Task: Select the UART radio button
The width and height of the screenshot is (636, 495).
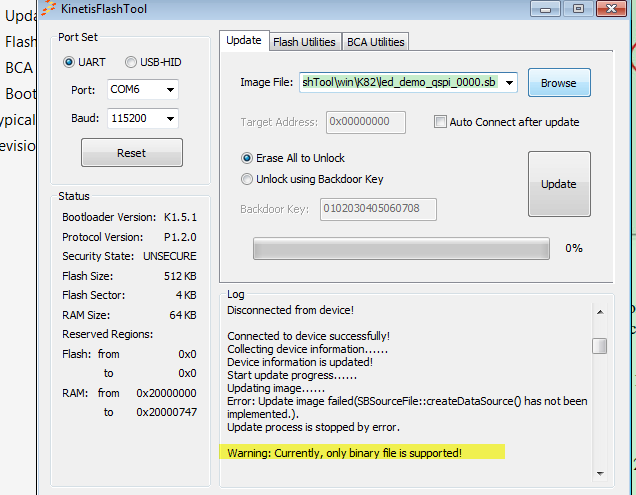Action: pyautogui.click(x=69, y=62)
